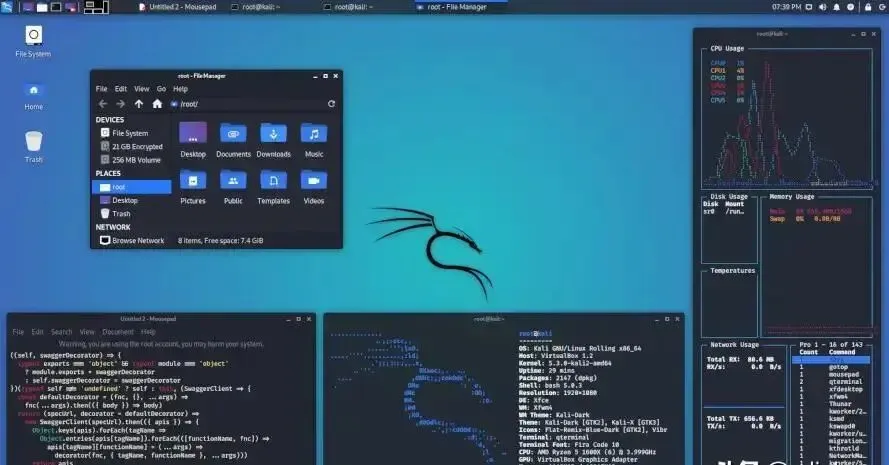Select highlighted top row in process list
Screen dimensions: 889x465
coord(831,360)
